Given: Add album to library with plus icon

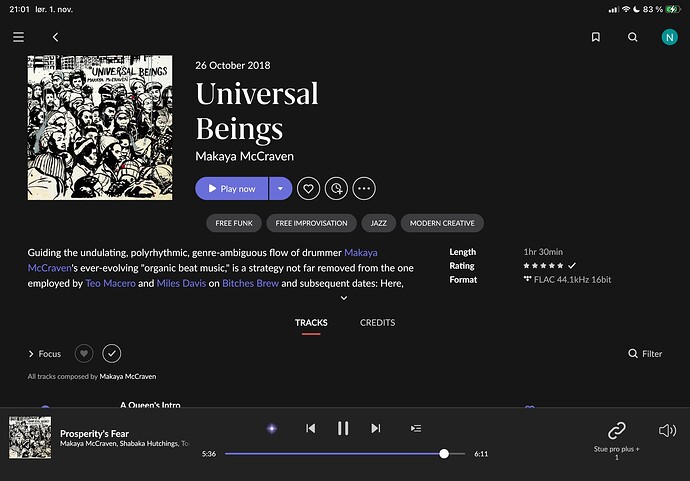Looking at the screenshot, I should (x=336, y=188).
